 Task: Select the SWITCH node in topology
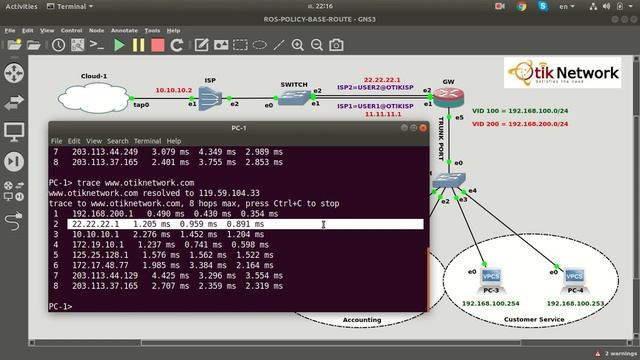[x=294, y=98]
